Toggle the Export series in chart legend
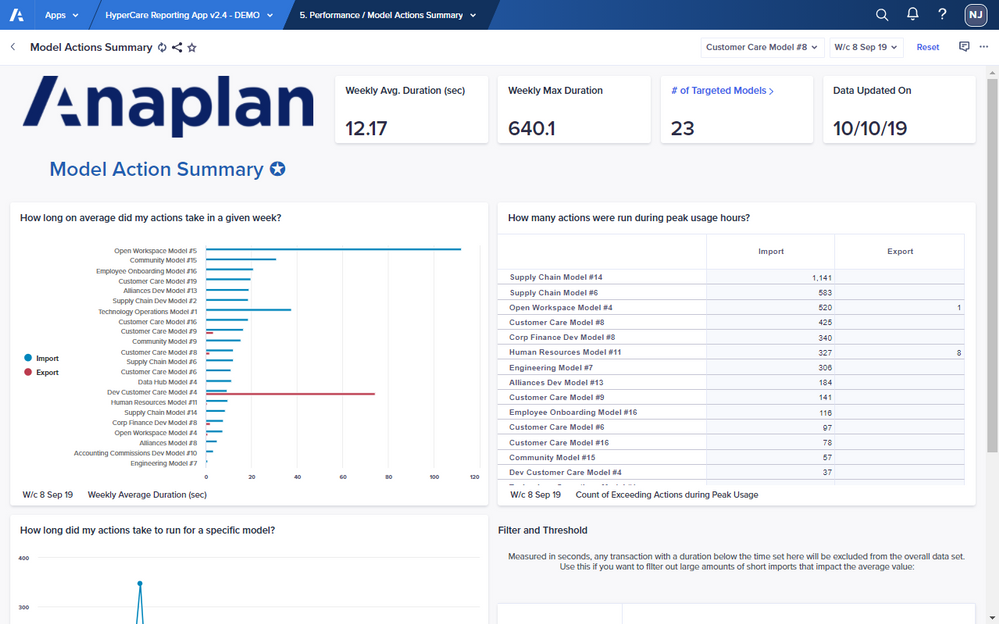The width and height of the screenshot is (999, 624). (x=46, y=372)
